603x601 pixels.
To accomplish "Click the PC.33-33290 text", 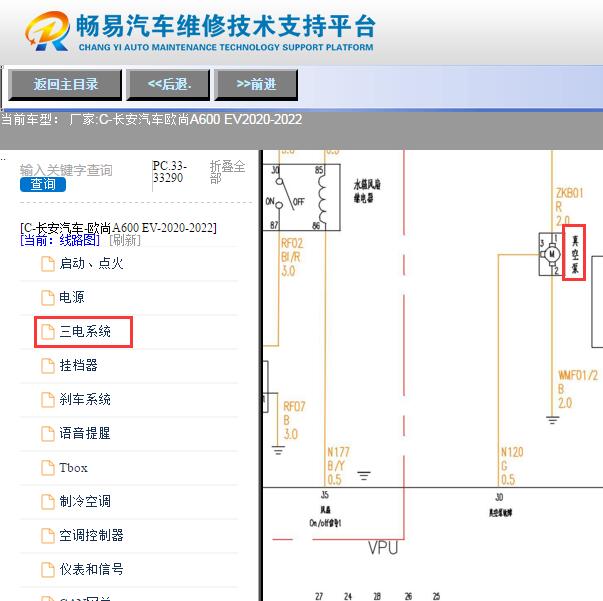I will point(170,172).
